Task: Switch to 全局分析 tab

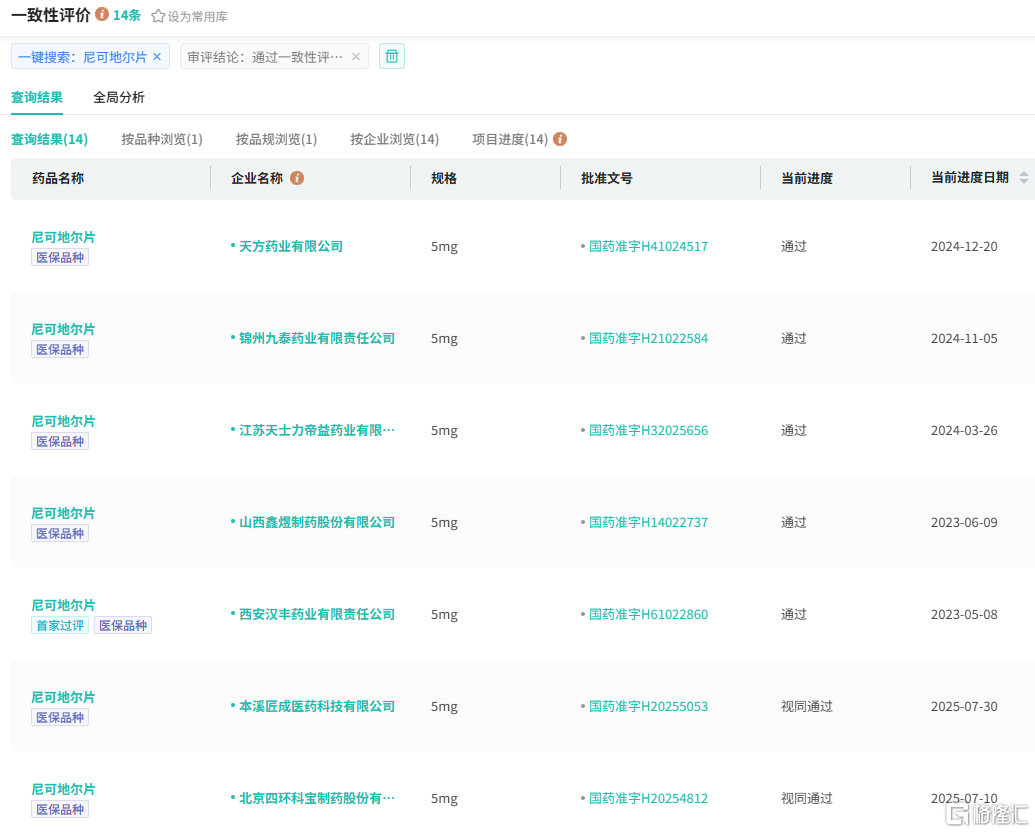Action: pyautogui.click(x=119, y=98)
